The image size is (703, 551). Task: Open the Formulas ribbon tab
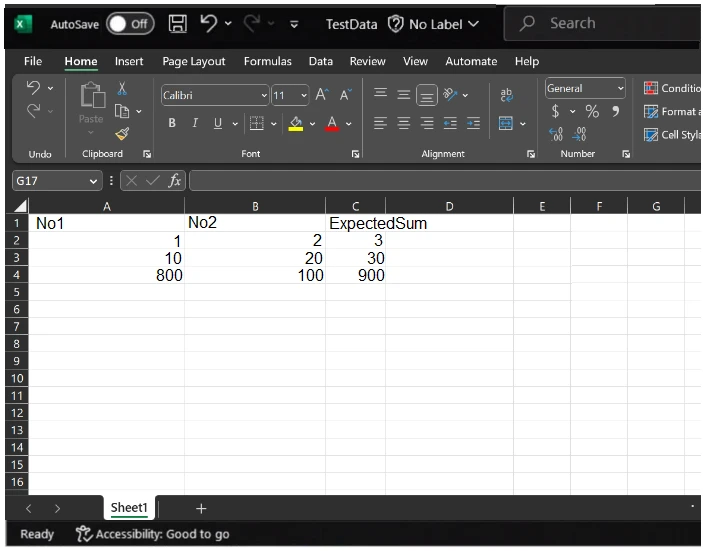pyautogui.click(x=267, y=61)
